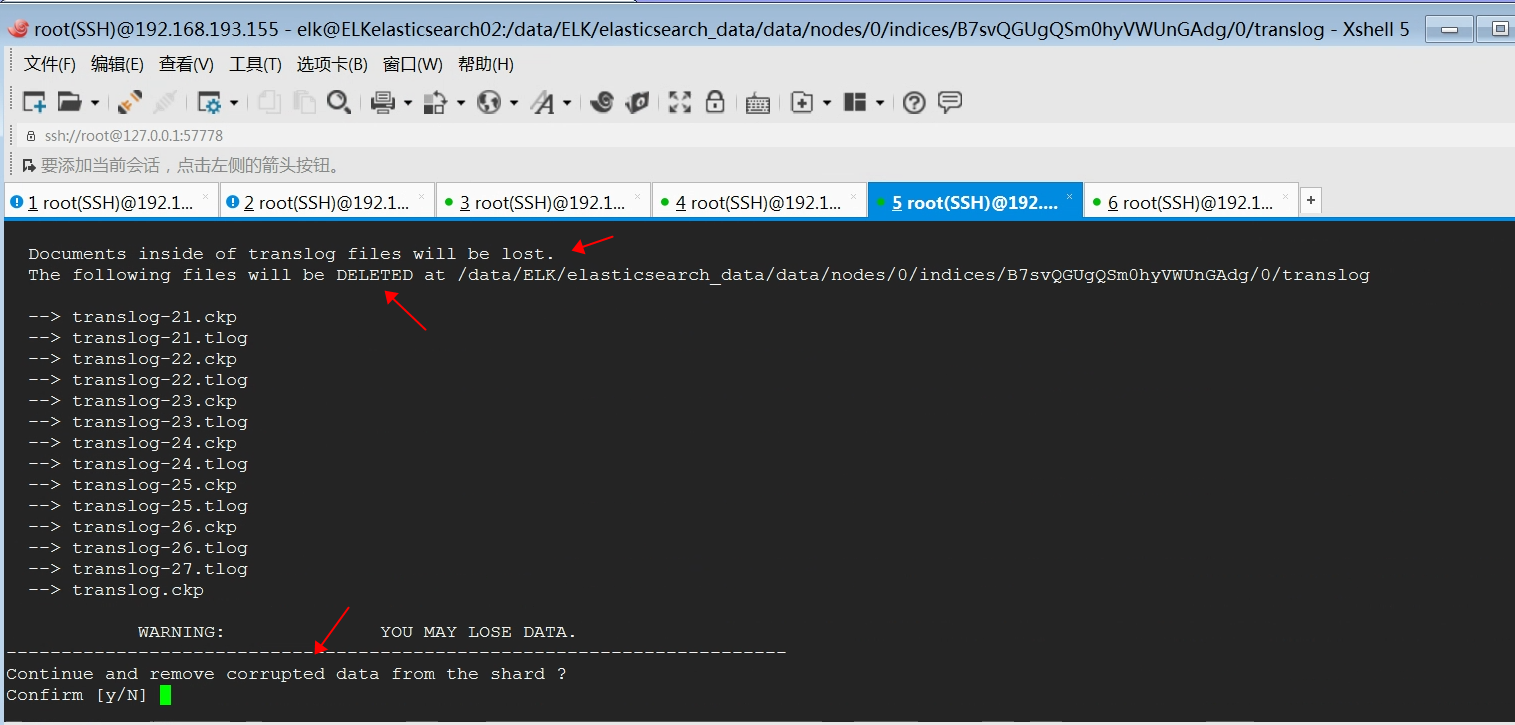
Task: Open the session Properties gear icon
Action: tap(209, 102)
